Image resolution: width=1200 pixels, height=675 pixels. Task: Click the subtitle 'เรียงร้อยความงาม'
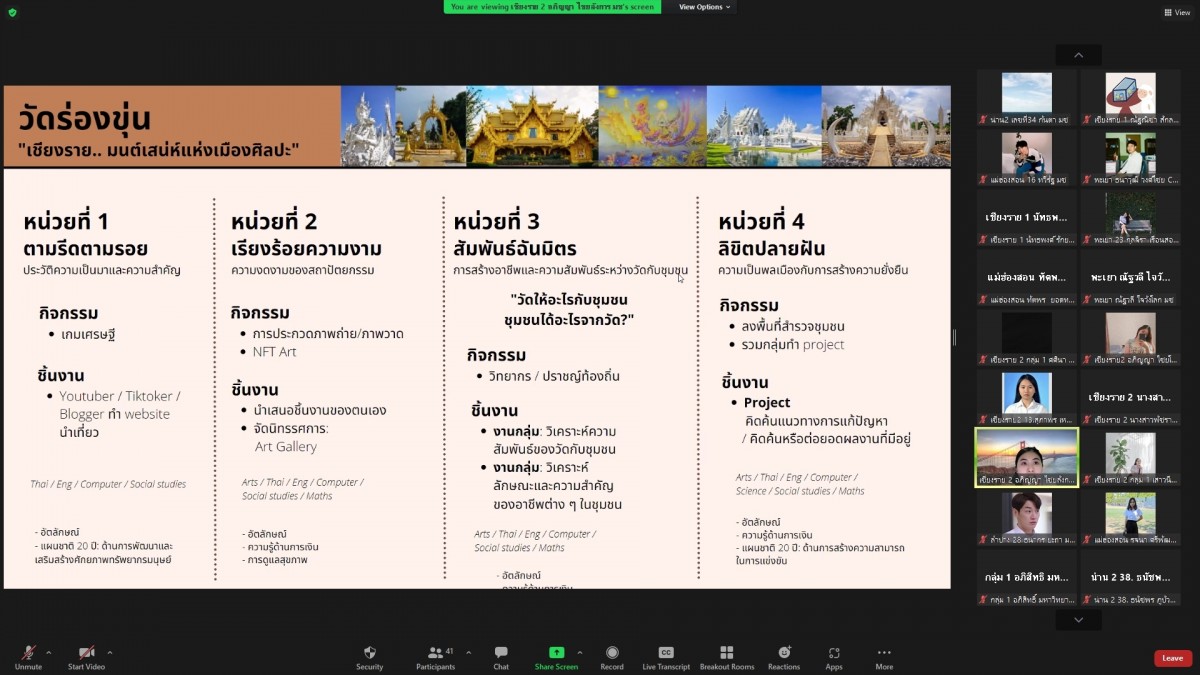(x=306, y=248)
